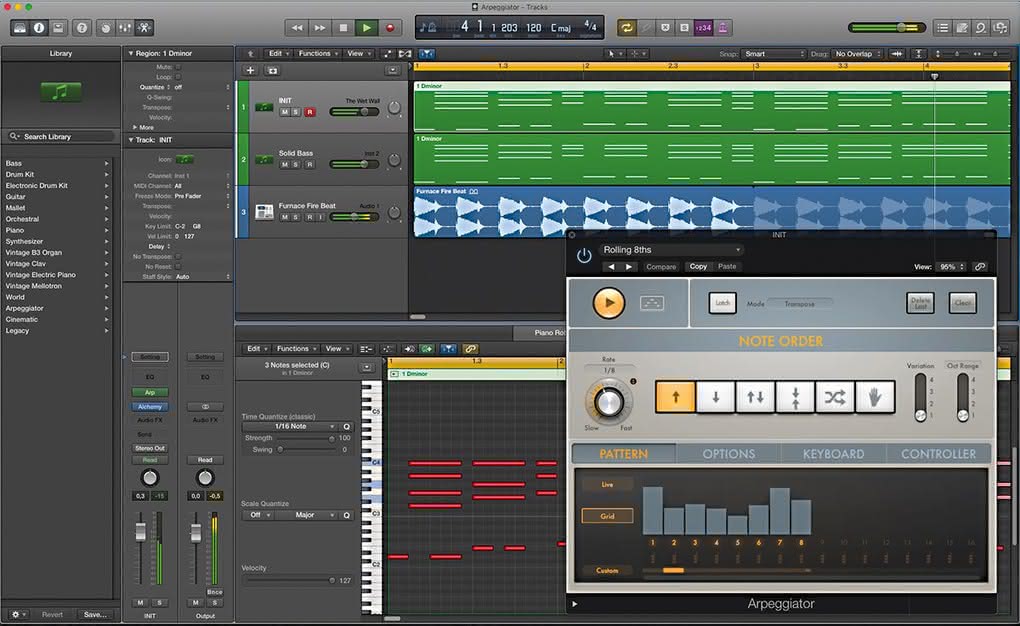Solo the INIT track
The width and height of the screenshot is (1020, 626).
[296, 112]
